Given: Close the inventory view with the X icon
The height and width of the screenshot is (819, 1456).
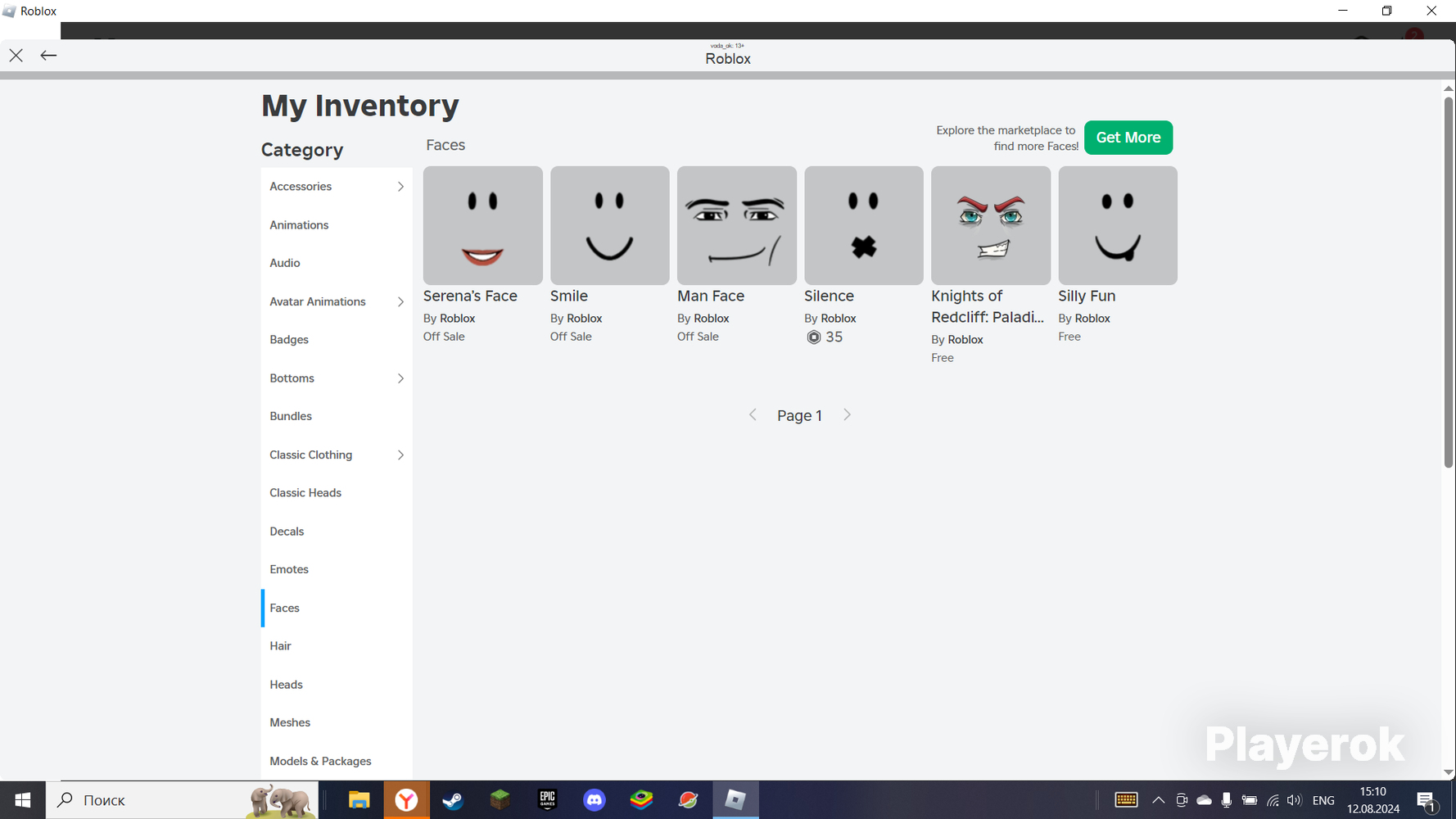Looking at the screenshot, I should [16, 56].
